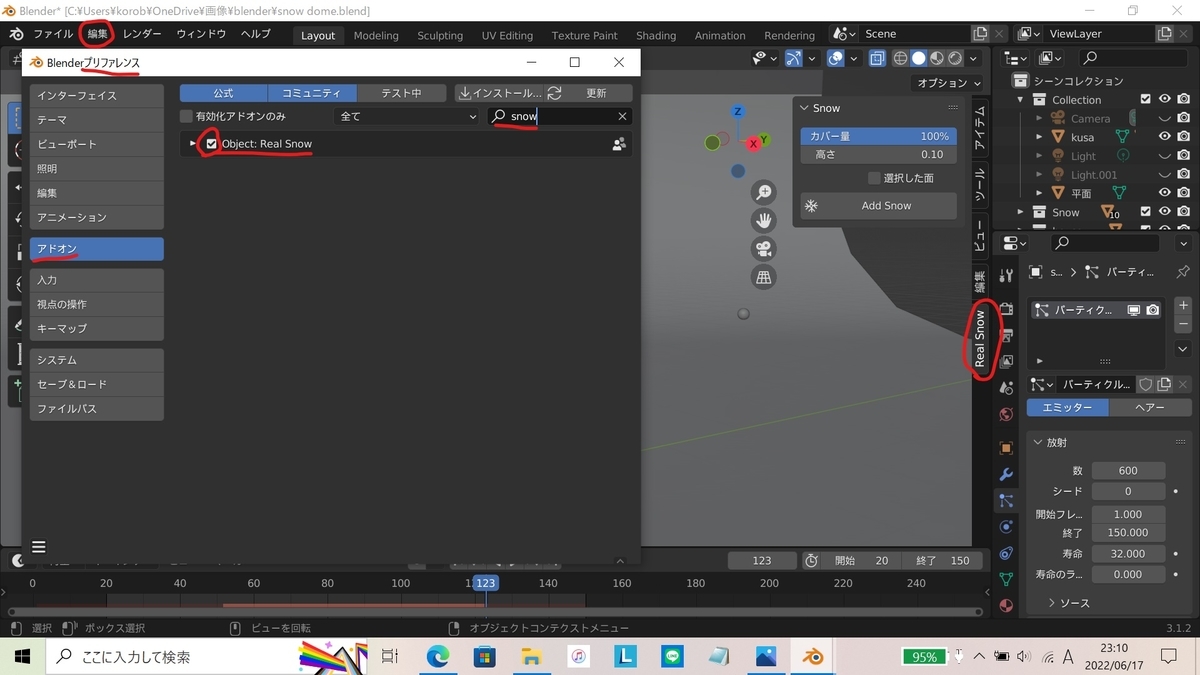Open Object Constraints properties tab icon
The image size is (1200, 675).
point(1006,552)
